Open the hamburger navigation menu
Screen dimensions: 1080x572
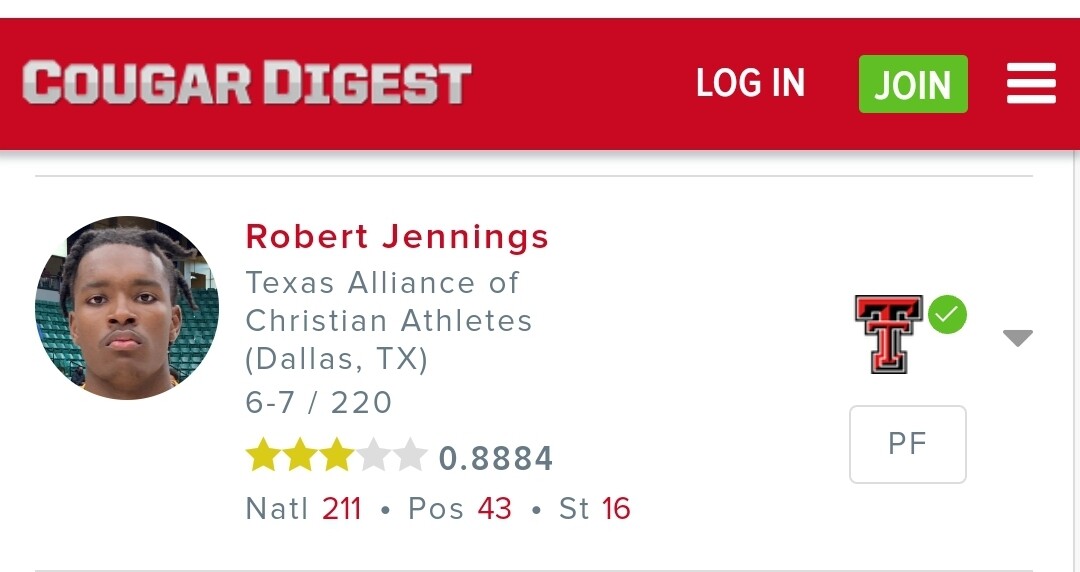[1031, 83]
